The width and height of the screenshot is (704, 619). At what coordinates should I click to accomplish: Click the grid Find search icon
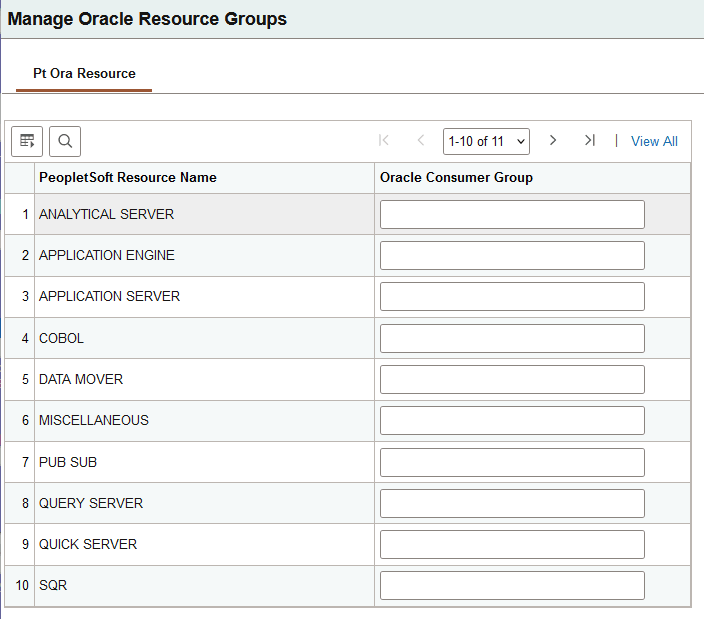tap(65, 141)
